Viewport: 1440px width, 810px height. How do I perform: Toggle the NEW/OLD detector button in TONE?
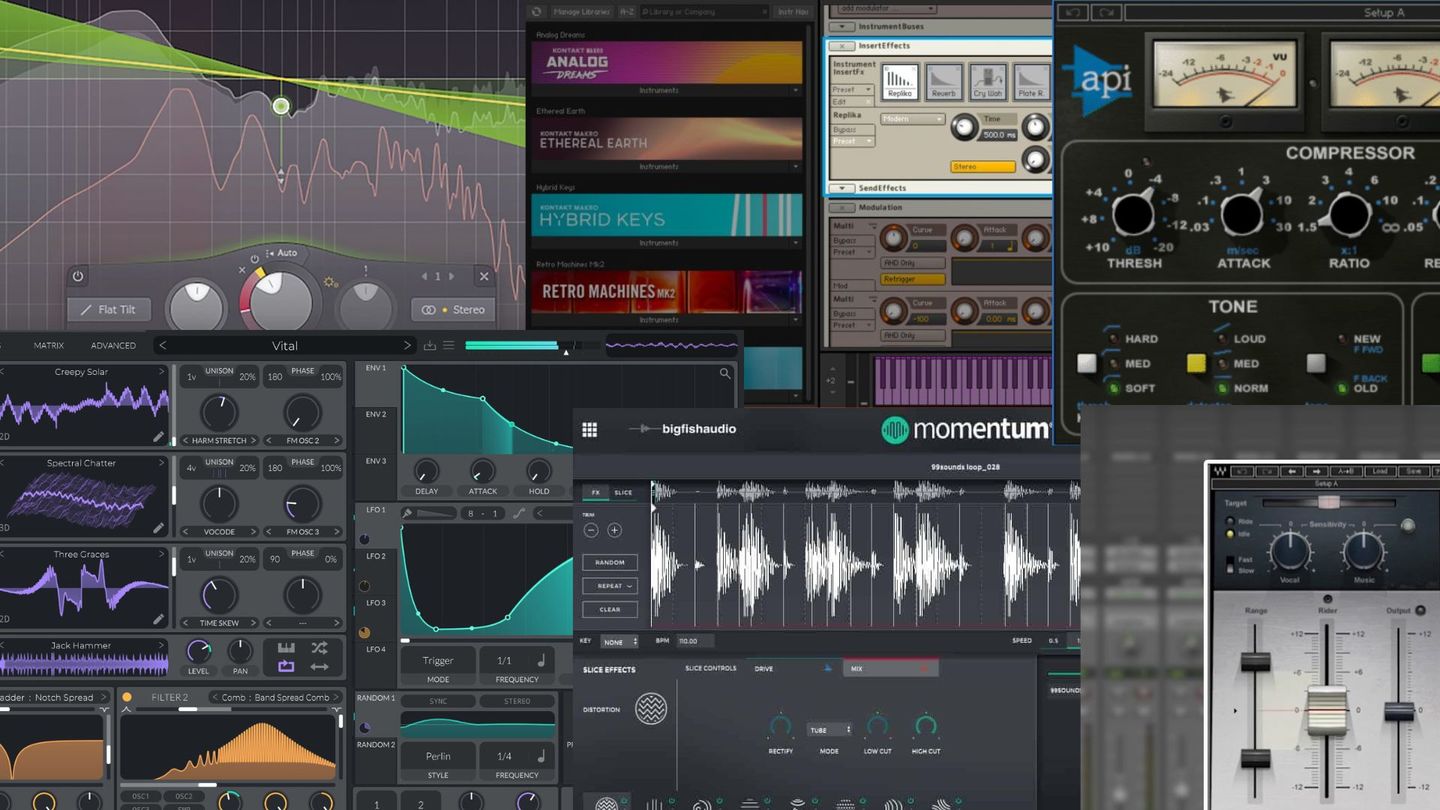(x=1316, y=364)
